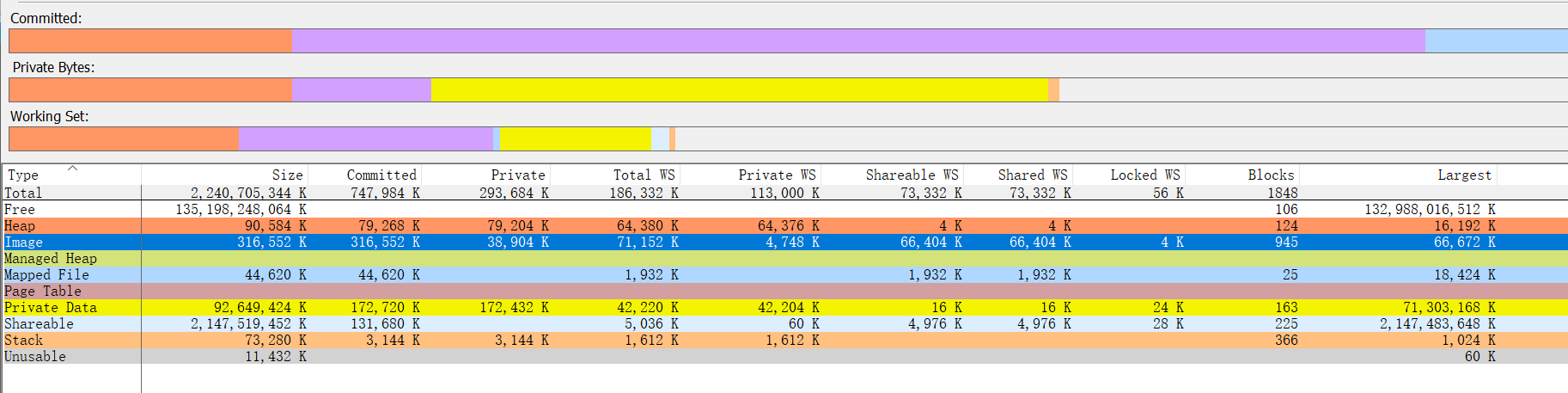
Task: Click the Unusable size value 11,432 K
Action: click(276, 356)
